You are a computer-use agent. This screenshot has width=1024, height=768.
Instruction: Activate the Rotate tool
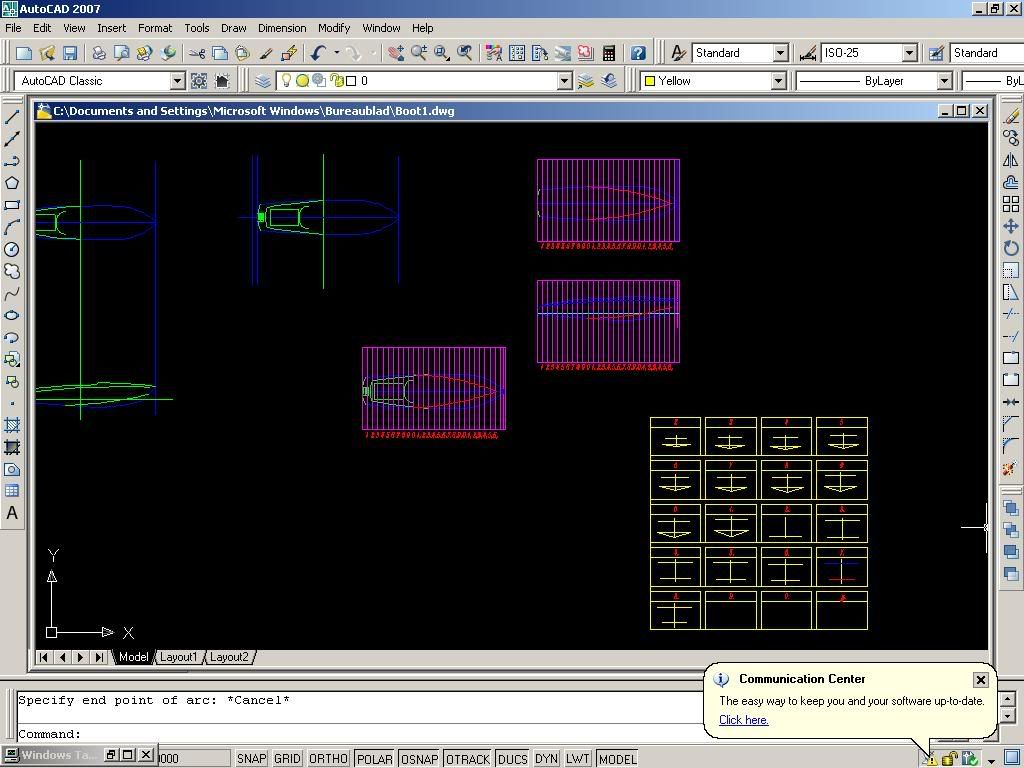coord(1011,248)
